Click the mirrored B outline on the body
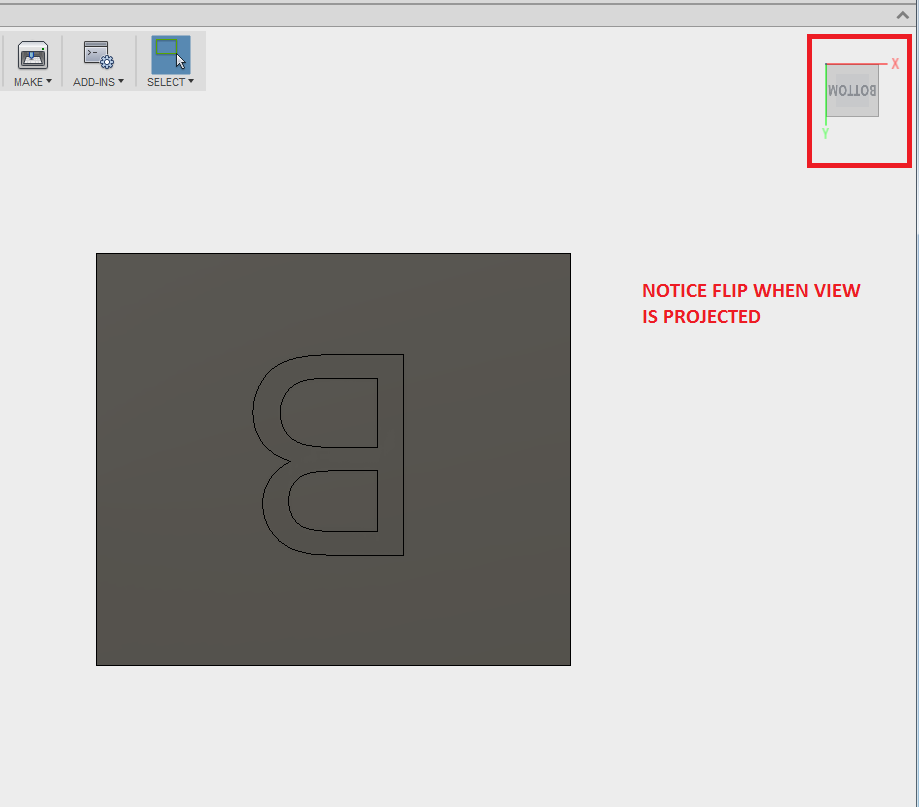This screenshot has height=807, width=919. tap(328, 454)
